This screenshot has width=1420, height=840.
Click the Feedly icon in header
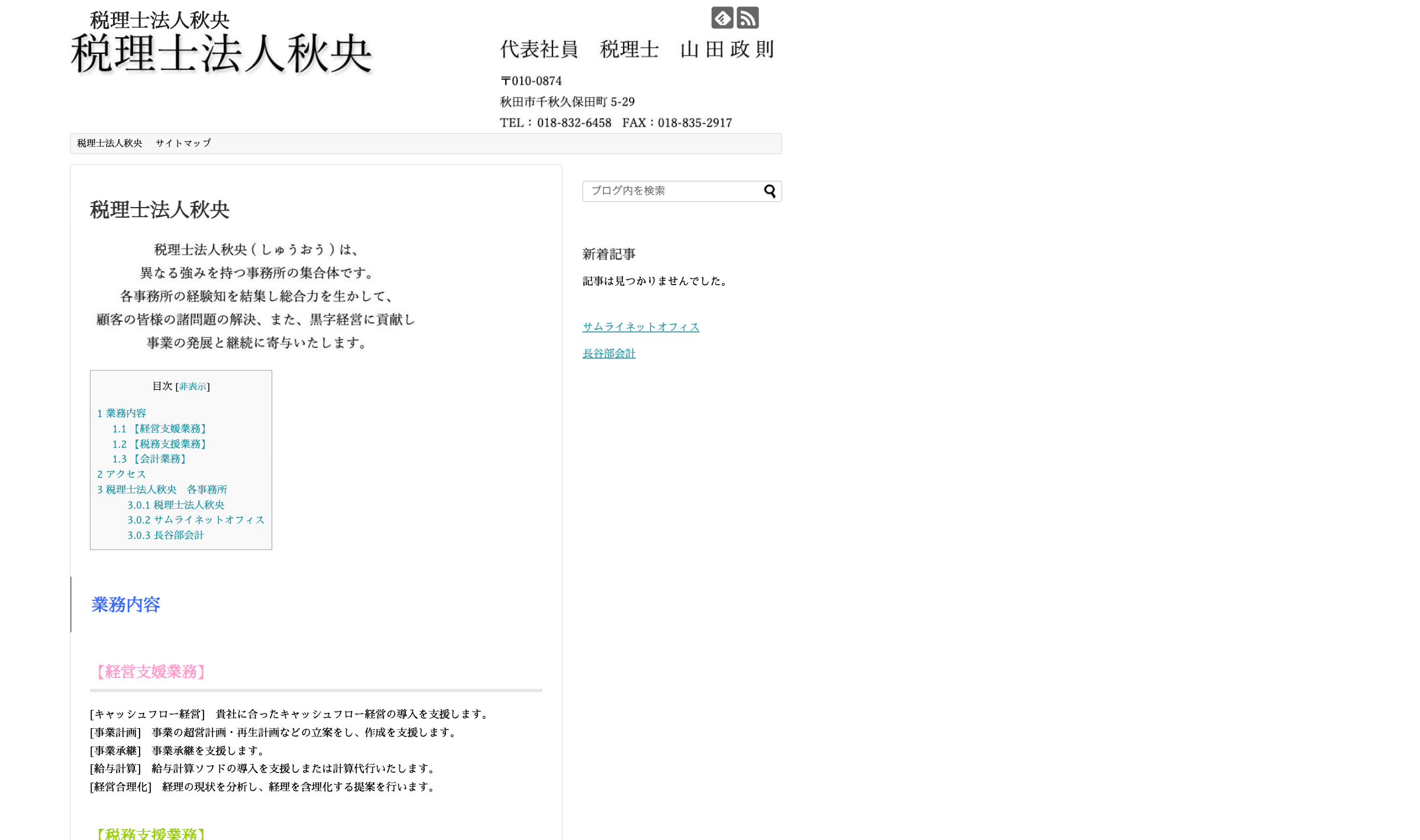pyautogui.click(x=722, y=18)
